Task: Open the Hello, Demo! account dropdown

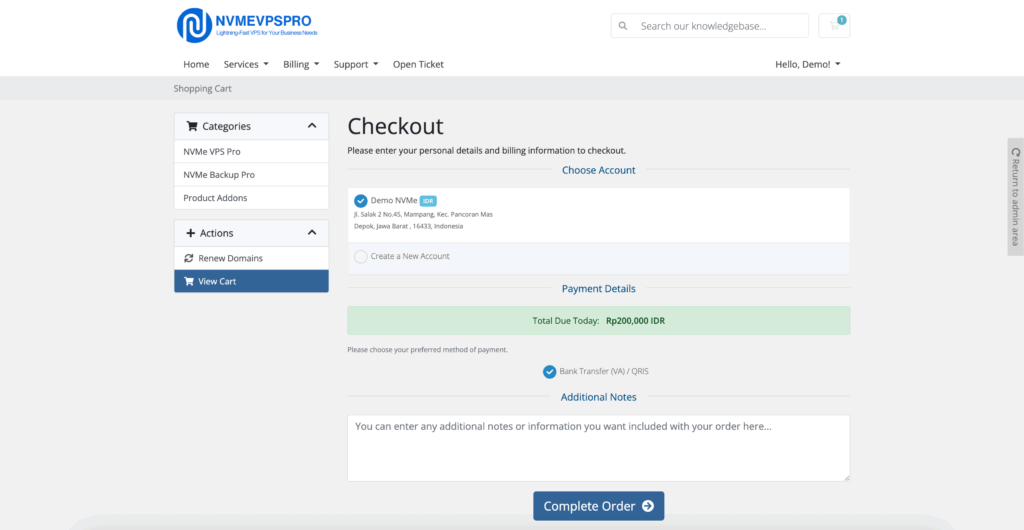Action: (x=807, y=64)
